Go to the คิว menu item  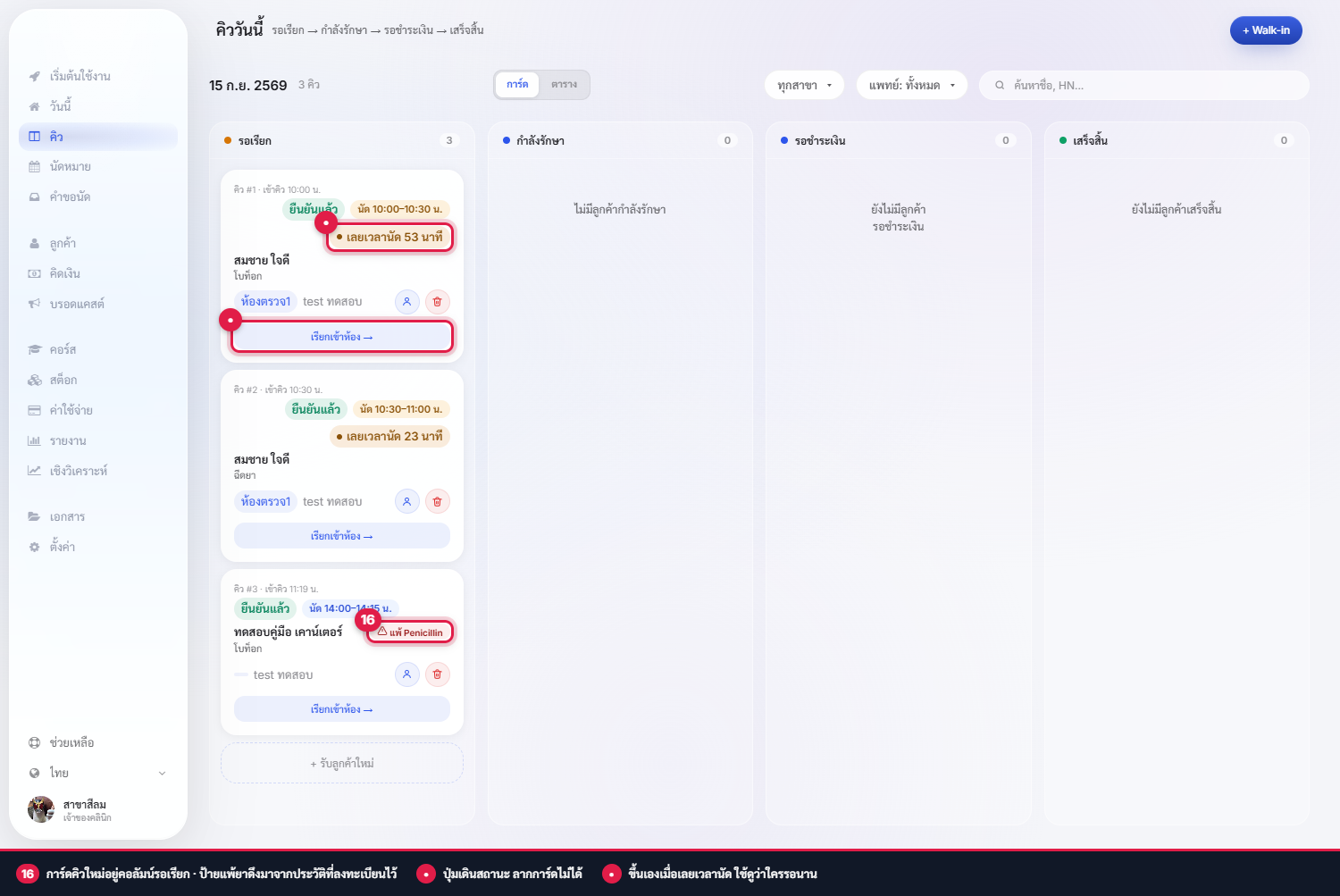[98, 137]
